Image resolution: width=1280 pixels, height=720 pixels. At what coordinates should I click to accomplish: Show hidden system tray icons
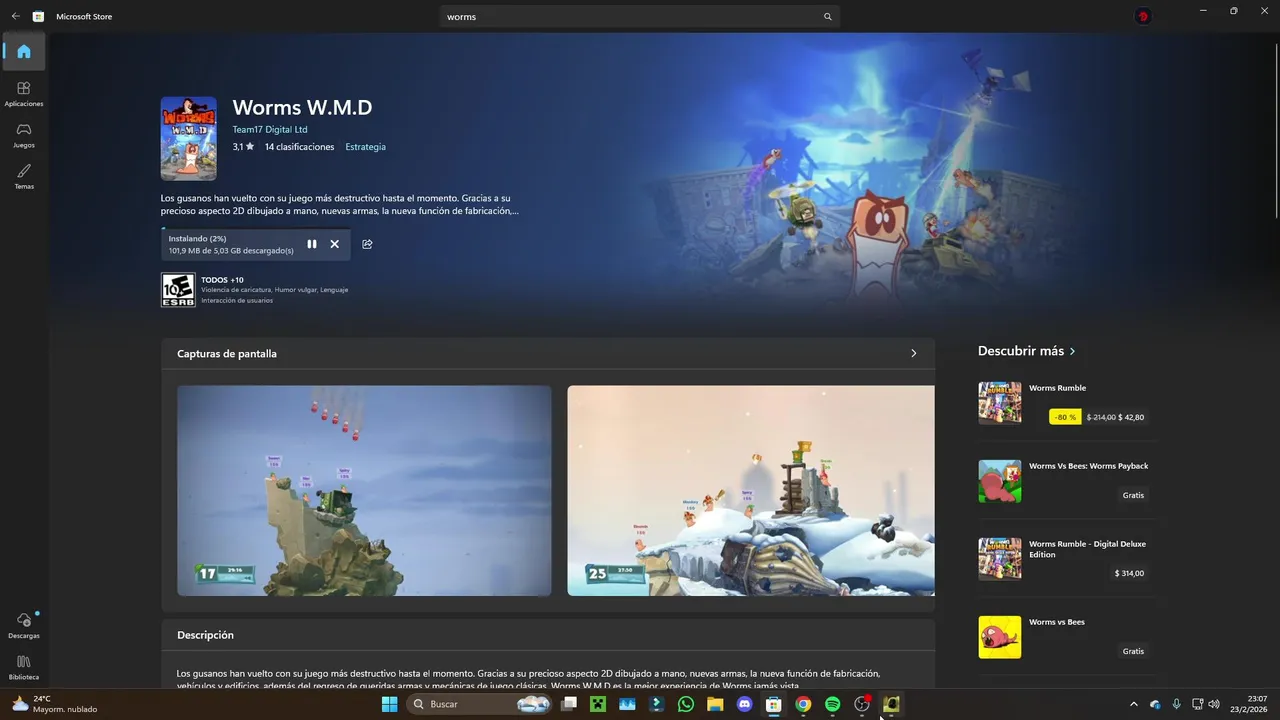coord(1133,704)
